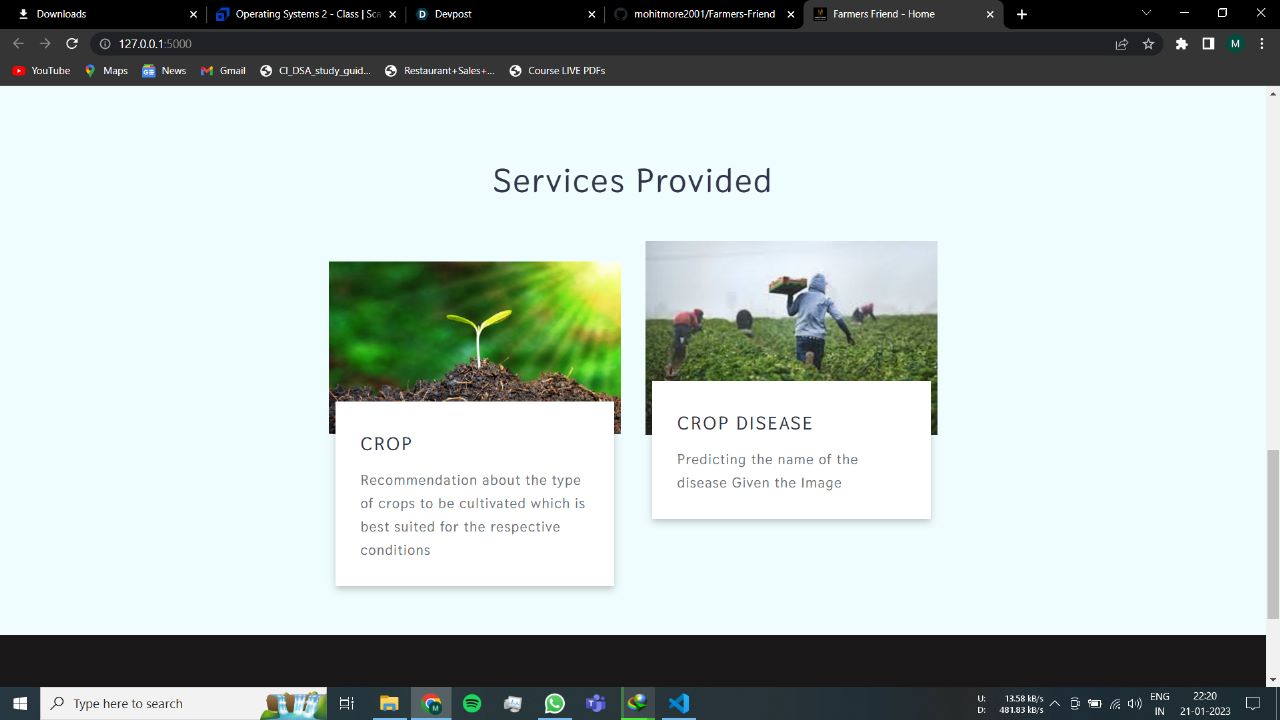Screen dimensions: 1280x720
Task: Expand the tab search dropdown chevron
Action: [1146, 13]
